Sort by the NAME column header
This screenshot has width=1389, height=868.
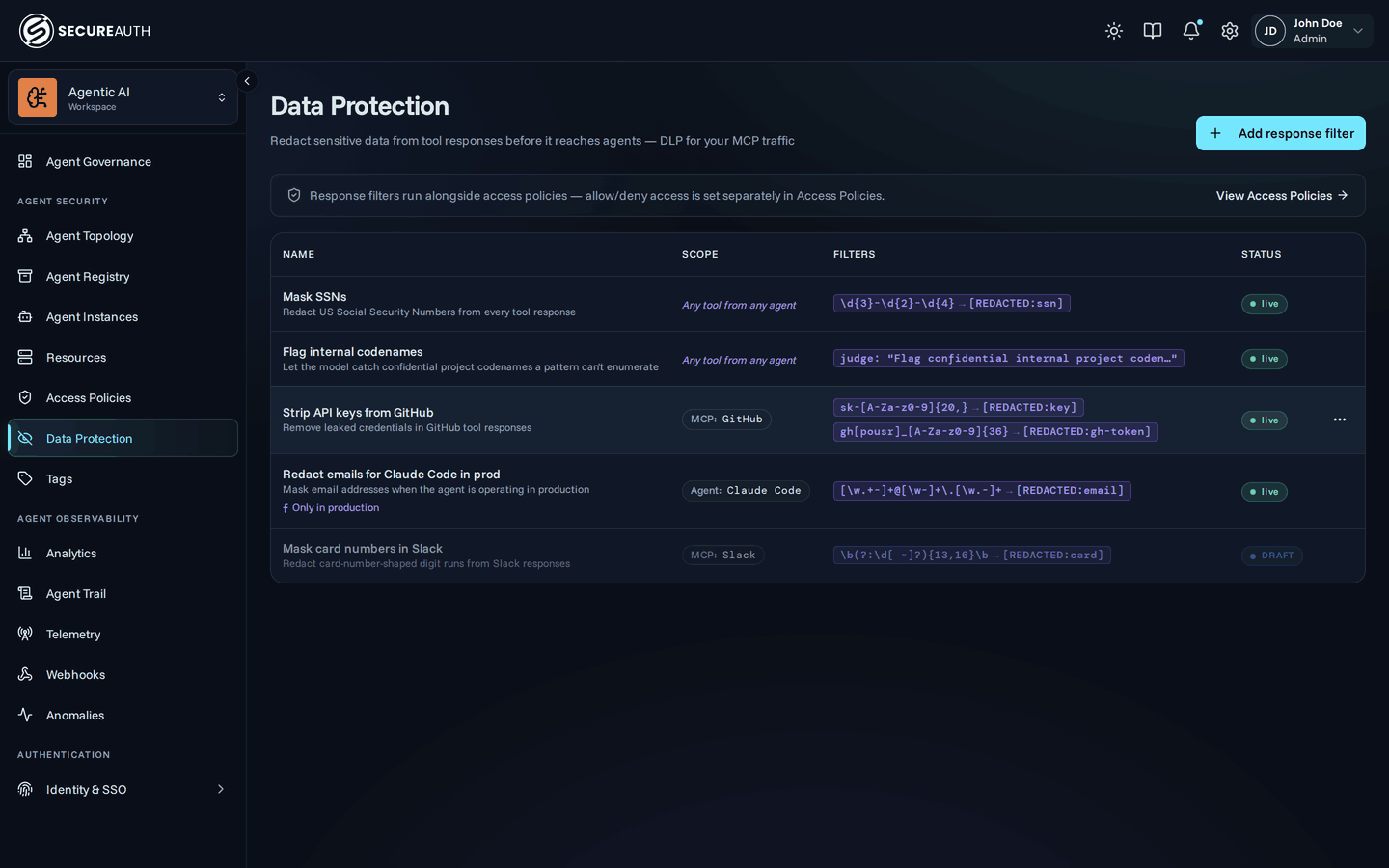[299, 255]
